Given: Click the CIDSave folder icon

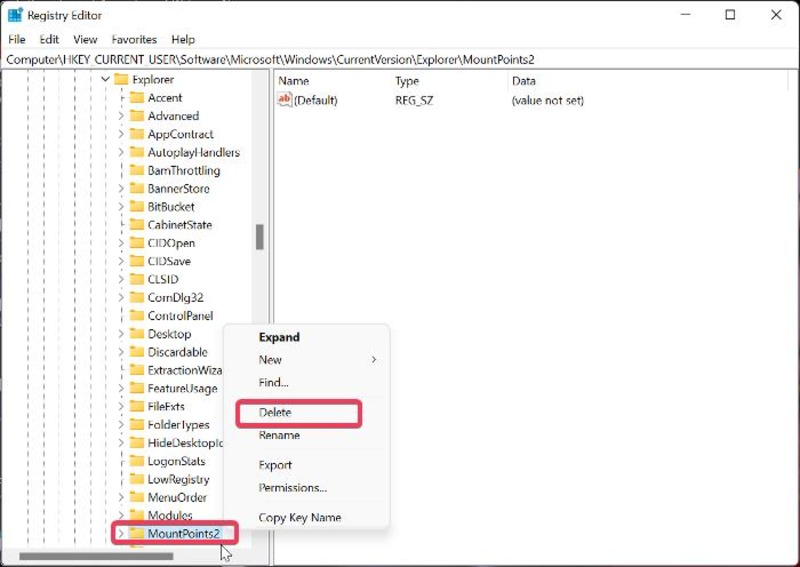Looking at the screenshot, I should (x=137, y=261).
